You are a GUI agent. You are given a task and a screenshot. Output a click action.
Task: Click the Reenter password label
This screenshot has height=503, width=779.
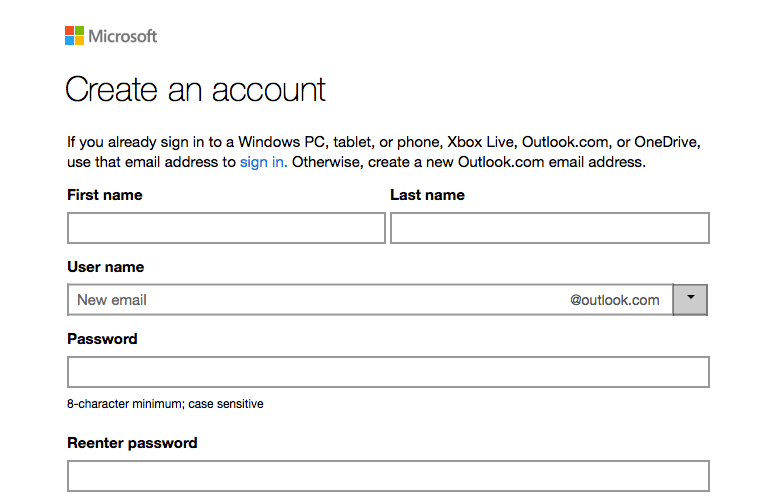(x=132, y=443)
